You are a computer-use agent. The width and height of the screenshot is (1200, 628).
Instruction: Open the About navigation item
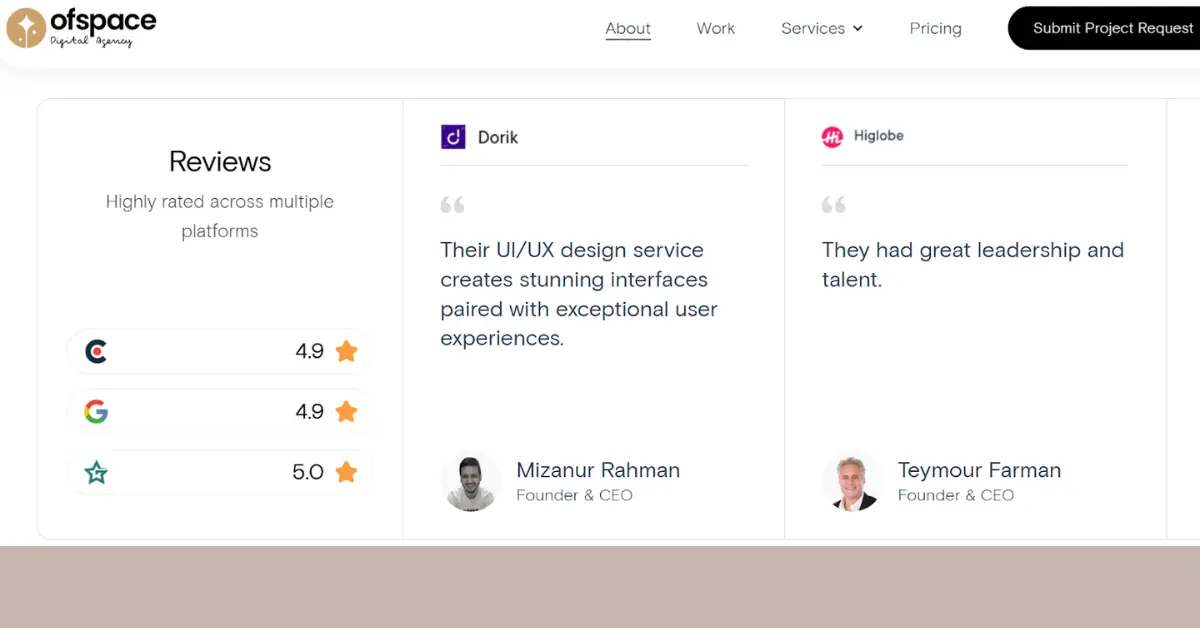[x=628, y=28]
